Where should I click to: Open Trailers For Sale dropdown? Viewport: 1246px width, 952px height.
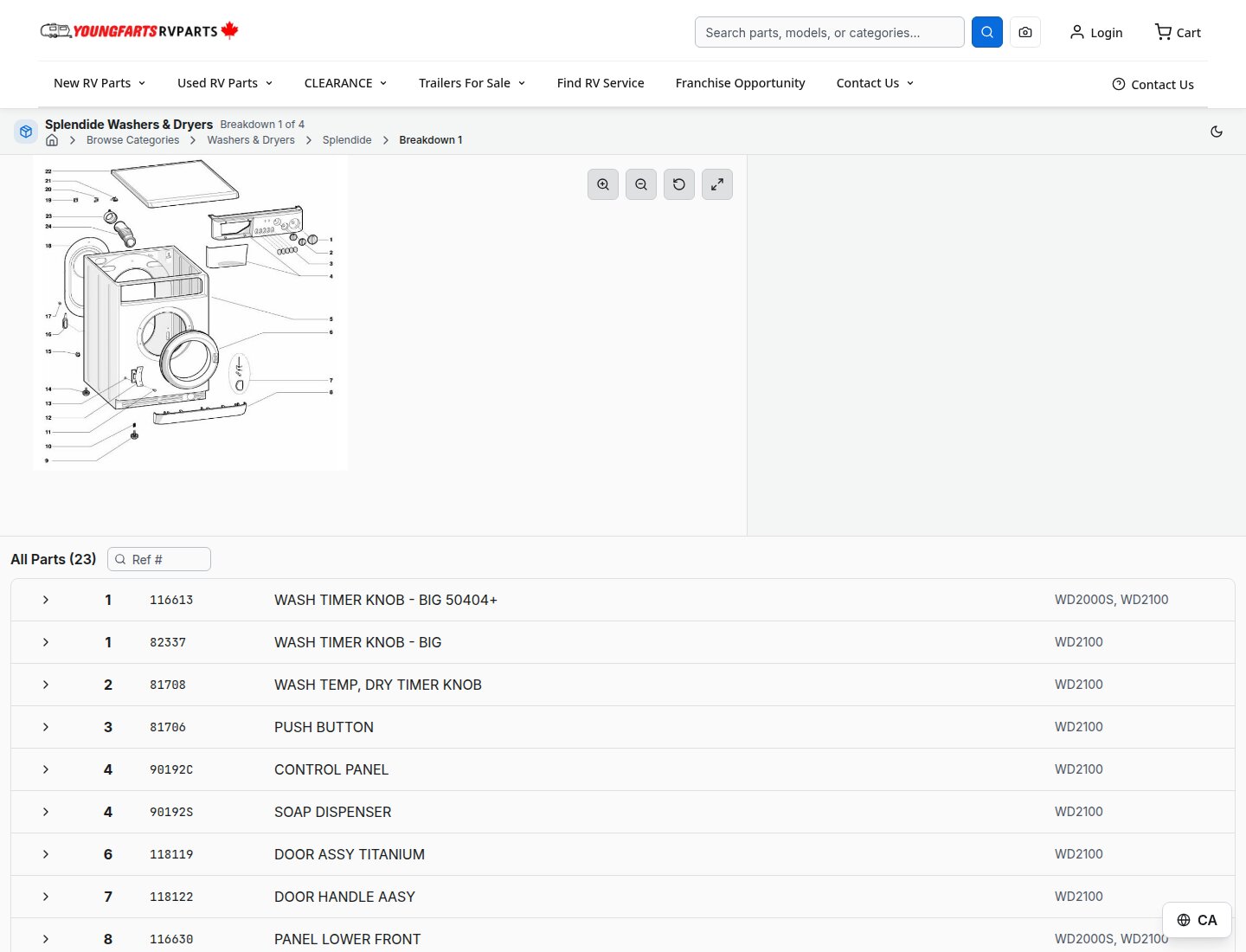(472, 83)
